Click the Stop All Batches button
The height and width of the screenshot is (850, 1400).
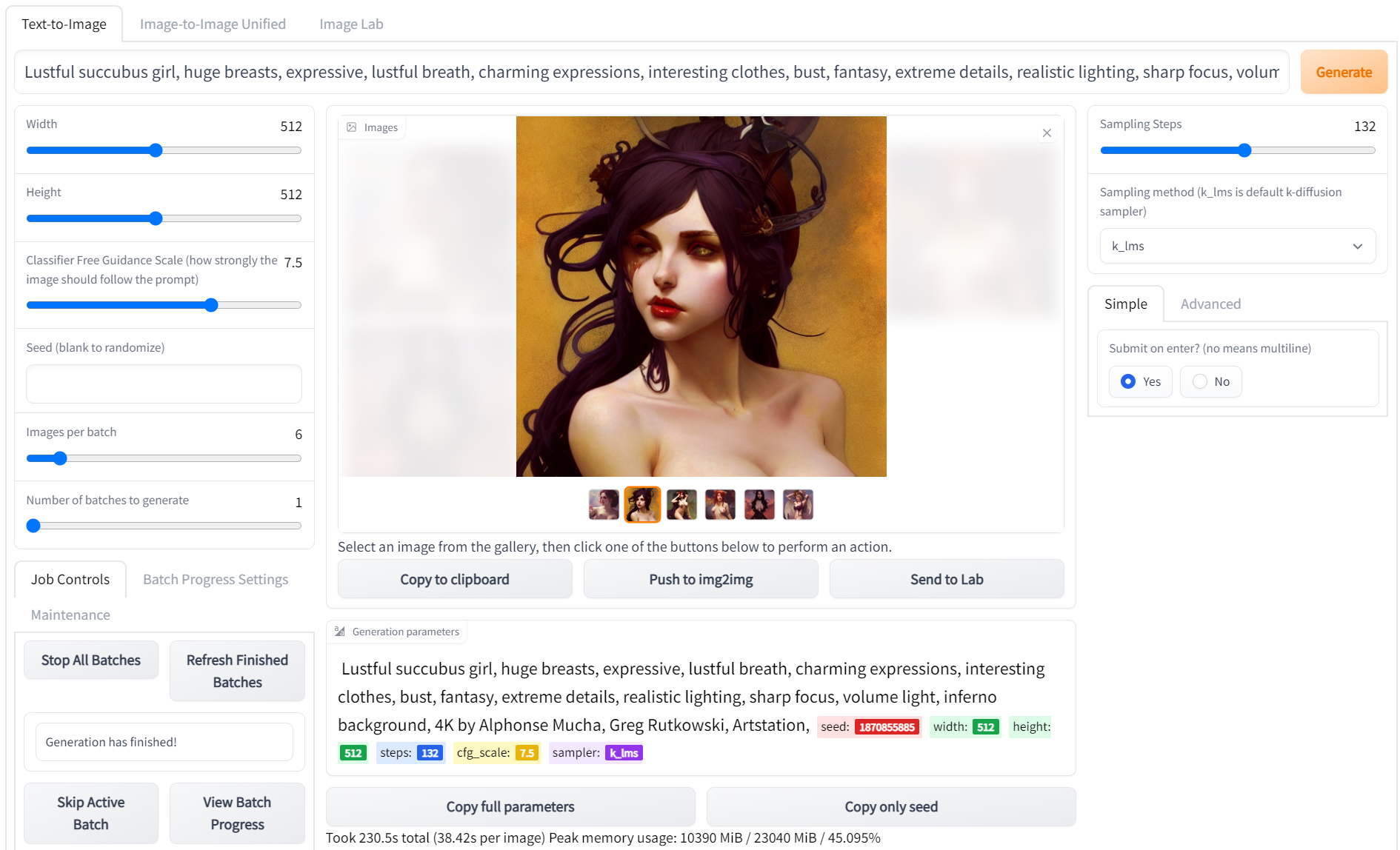click(x=91, y=660)
